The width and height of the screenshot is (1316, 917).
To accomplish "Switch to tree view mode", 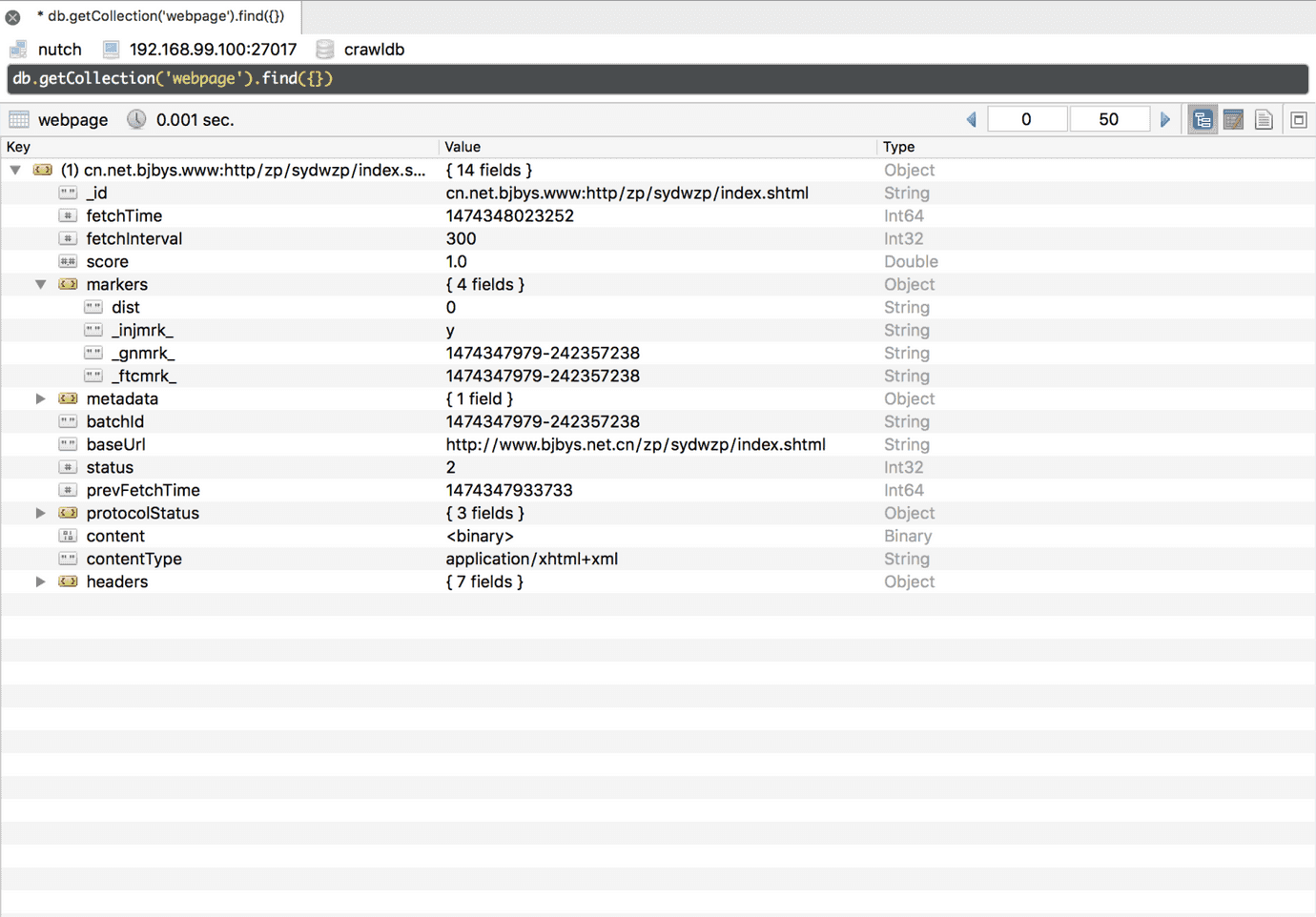I will click(1203, 120).
